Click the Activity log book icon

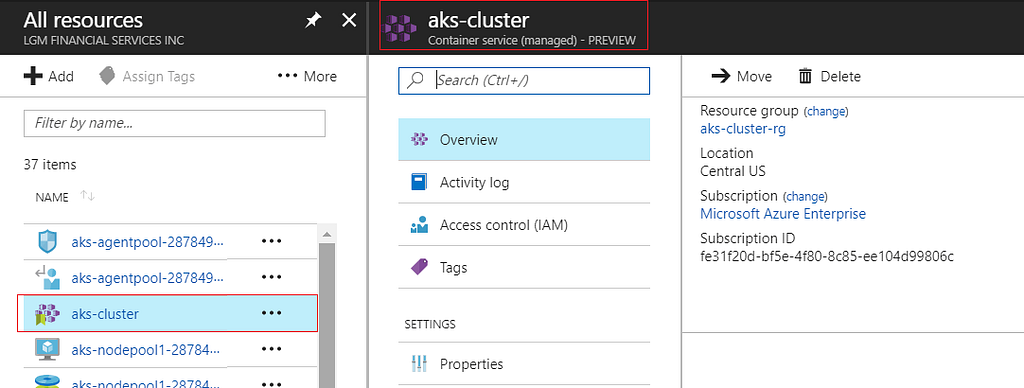click(419, 182)
